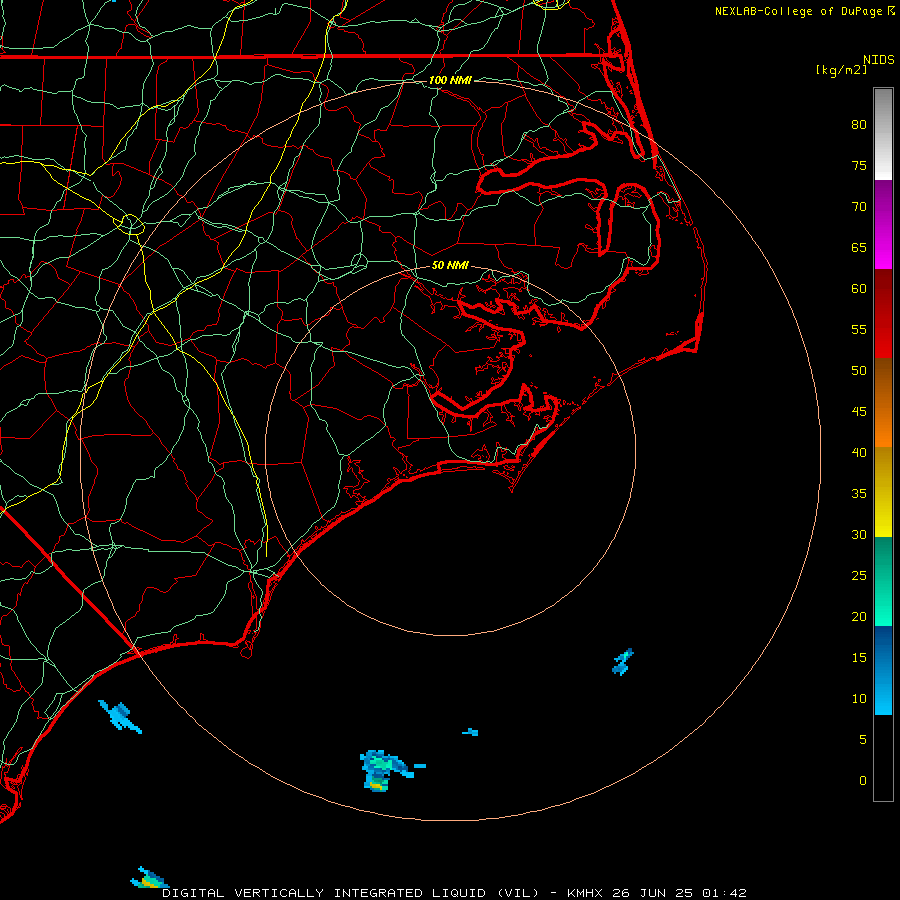Click the 55 value on the scale

coord(859,330)
